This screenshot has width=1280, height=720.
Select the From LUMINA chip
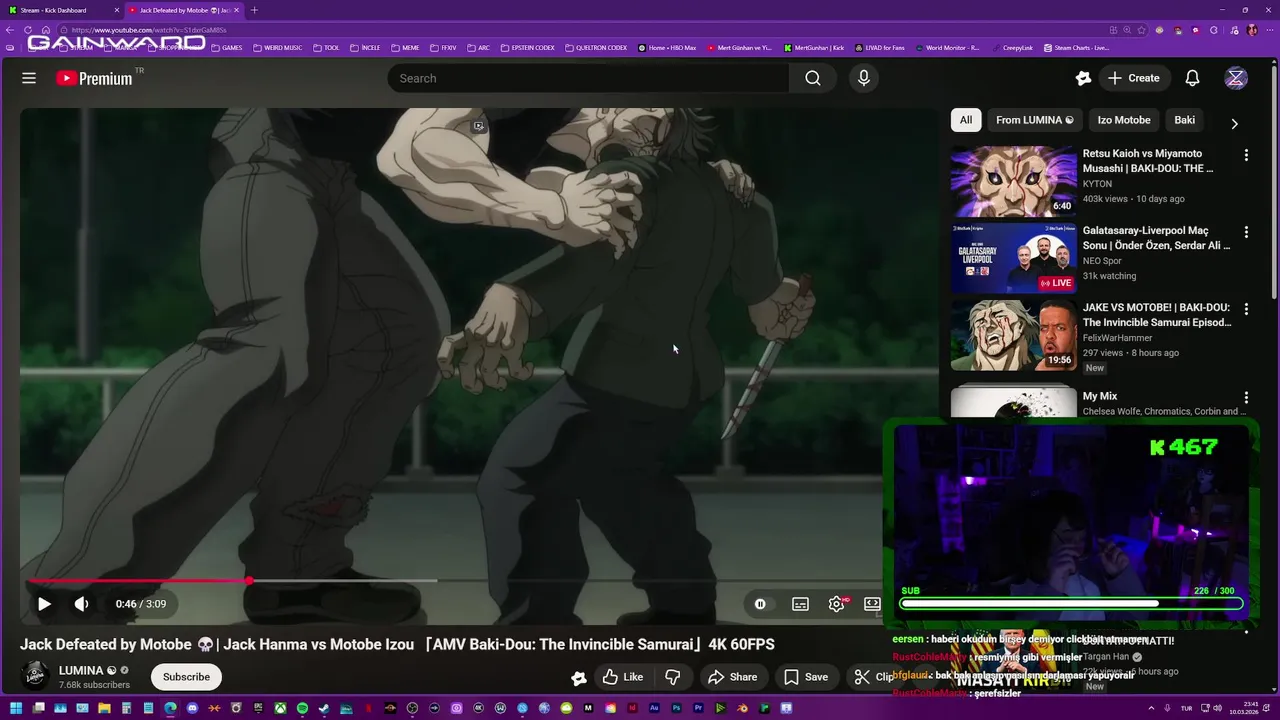click(x=1035, y=120)
